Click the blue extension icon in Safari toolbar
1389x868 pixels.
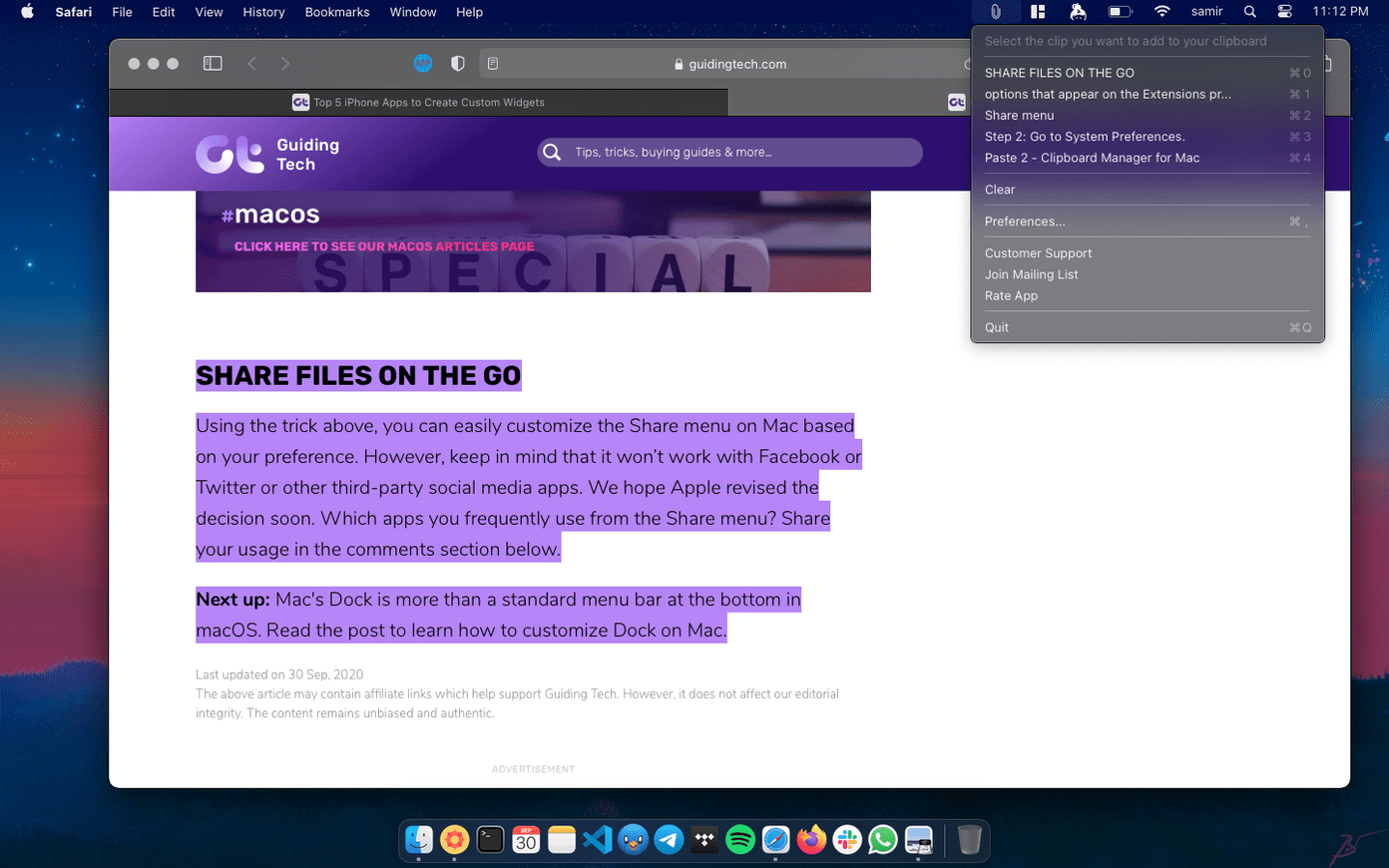click(x=423, y=63)
